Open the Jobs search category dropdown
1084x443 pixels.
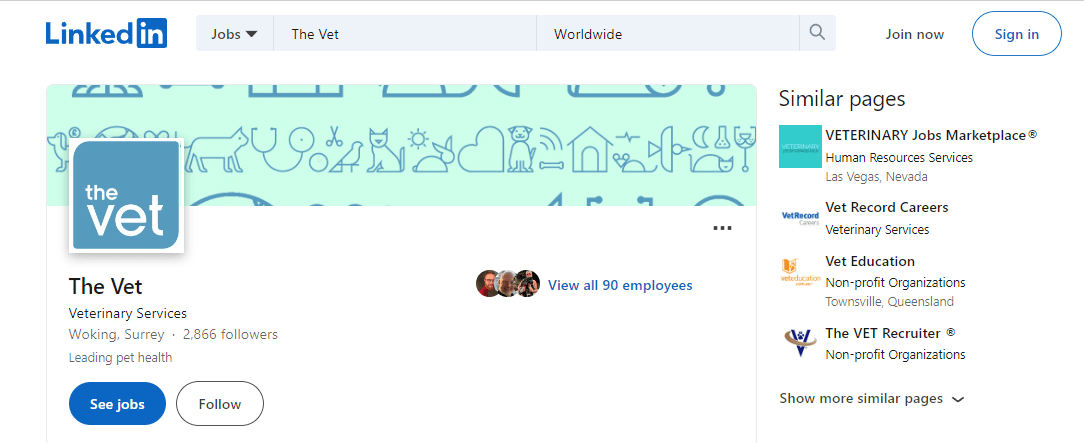(x=234, y=34)
